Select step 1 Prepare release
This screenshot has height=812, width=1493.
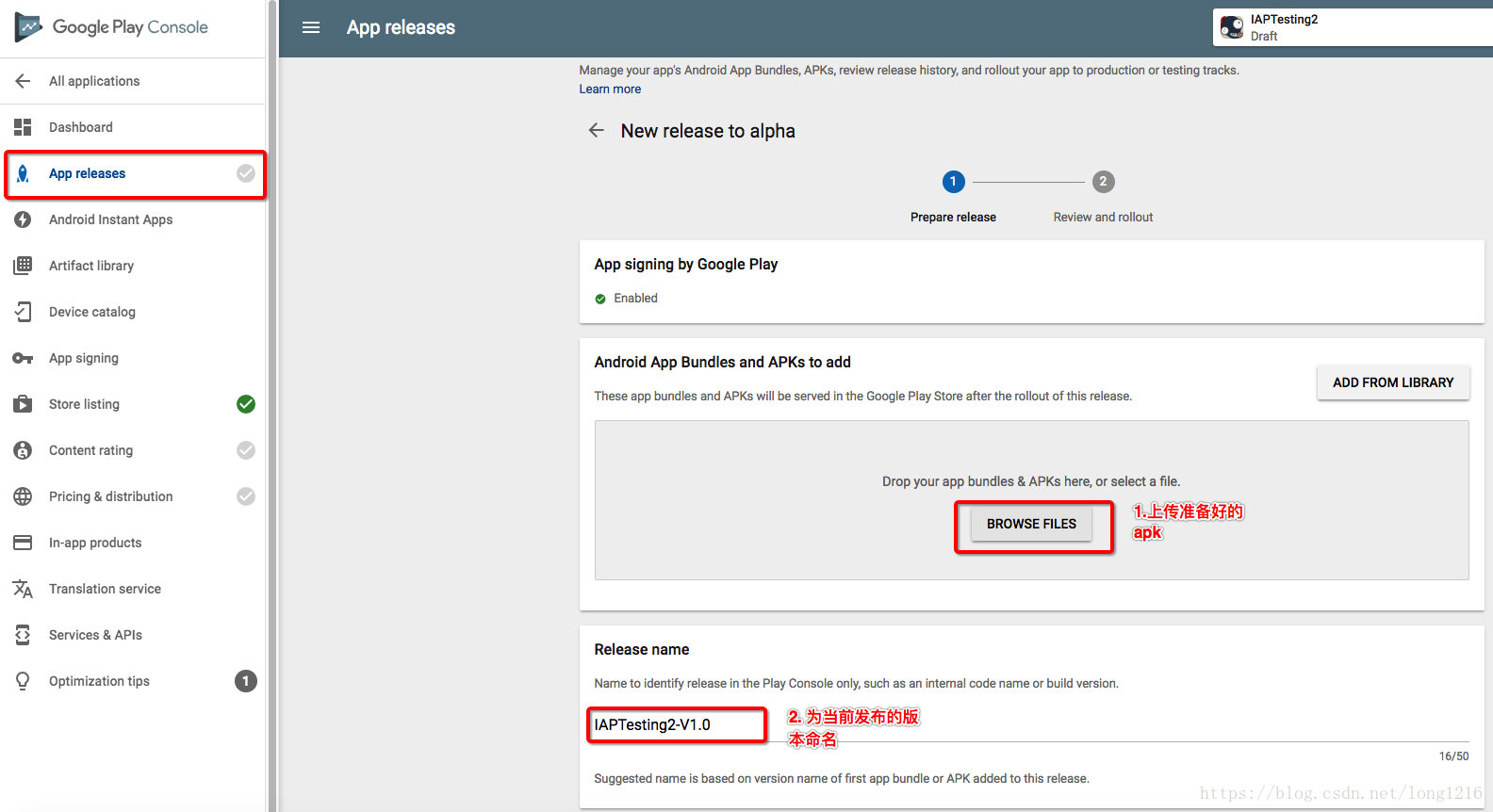coord(953,197)
